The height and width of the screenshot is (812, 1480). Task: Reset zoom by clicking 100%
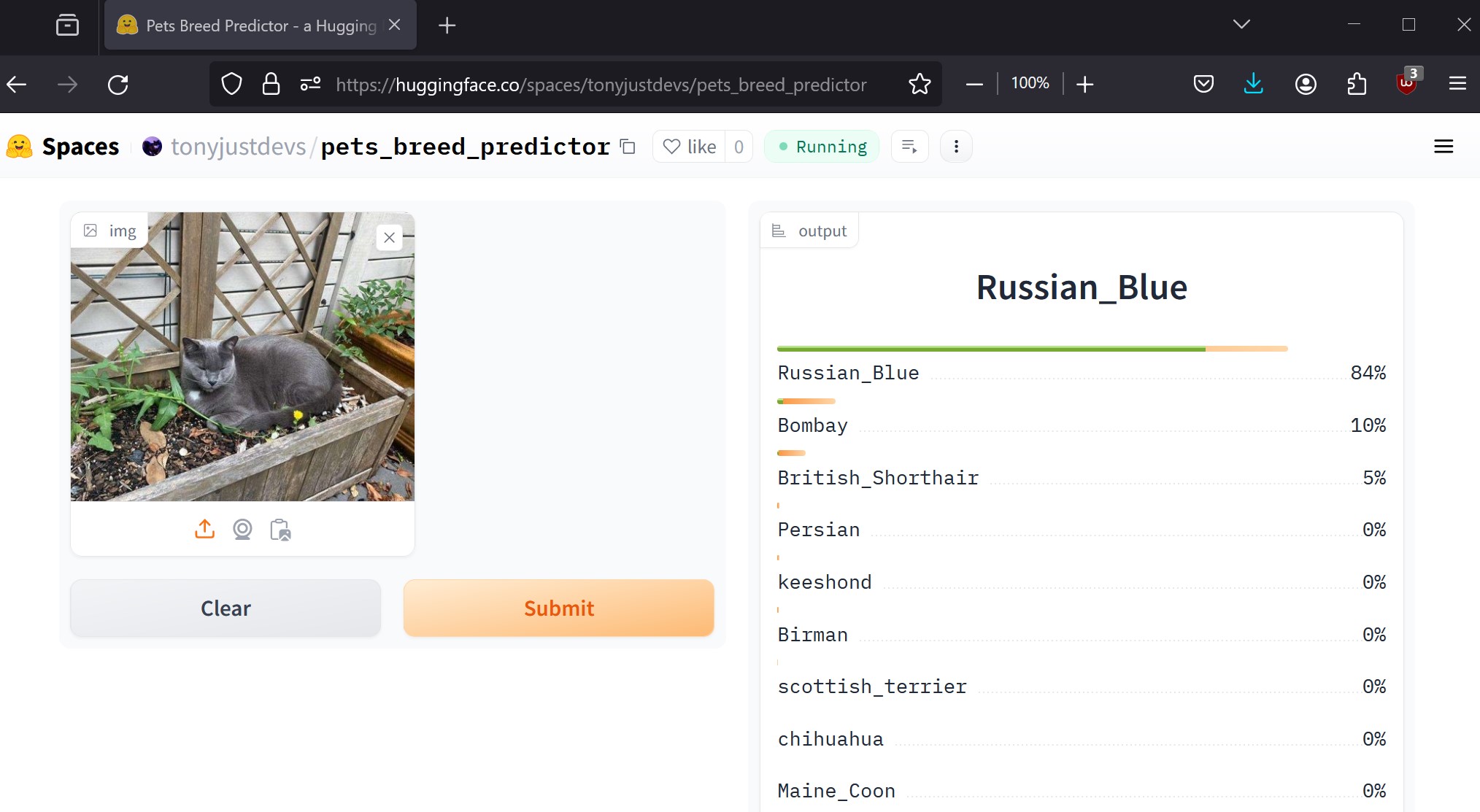(1030, 83)
